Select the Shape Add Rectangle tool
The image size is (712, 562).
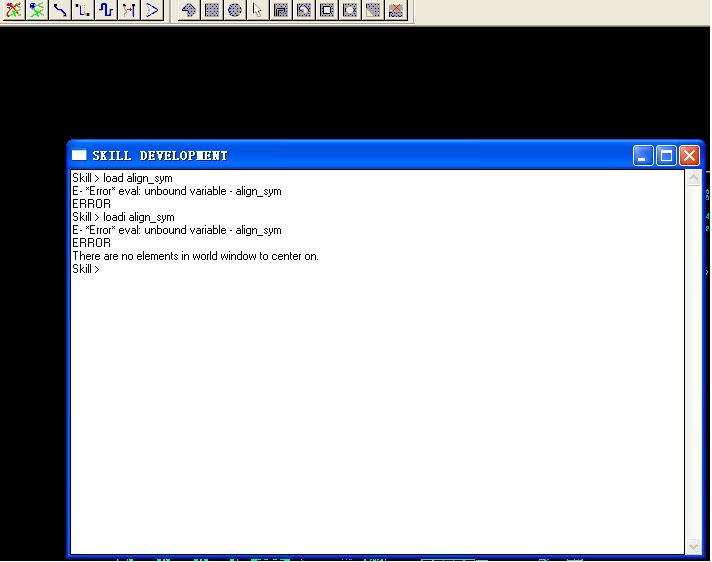point(212,10)
